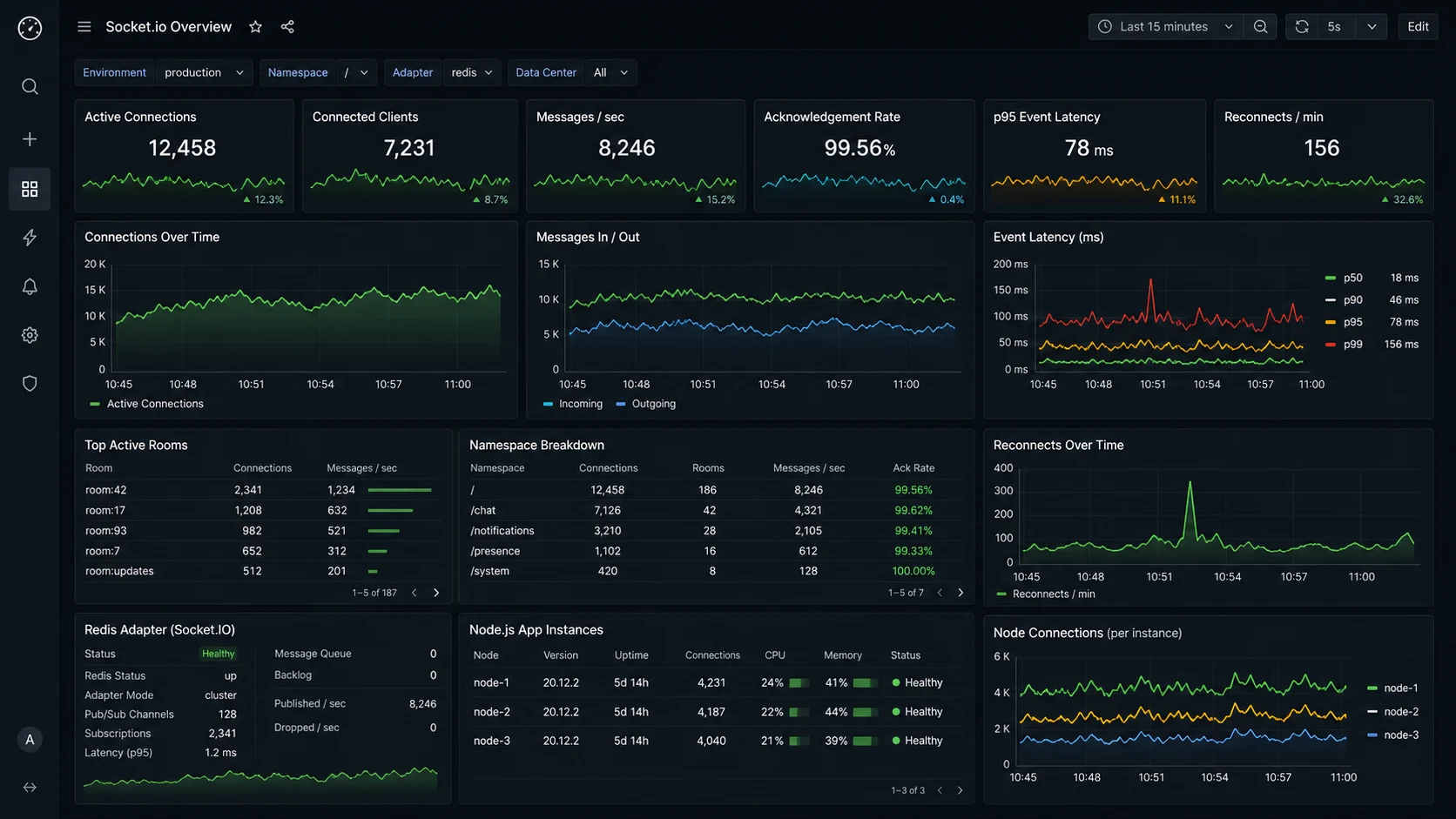Open the Adapter redis dropdown
Image resolution: width=1456 pixels, height=819 pixels.
pos(472,72)
